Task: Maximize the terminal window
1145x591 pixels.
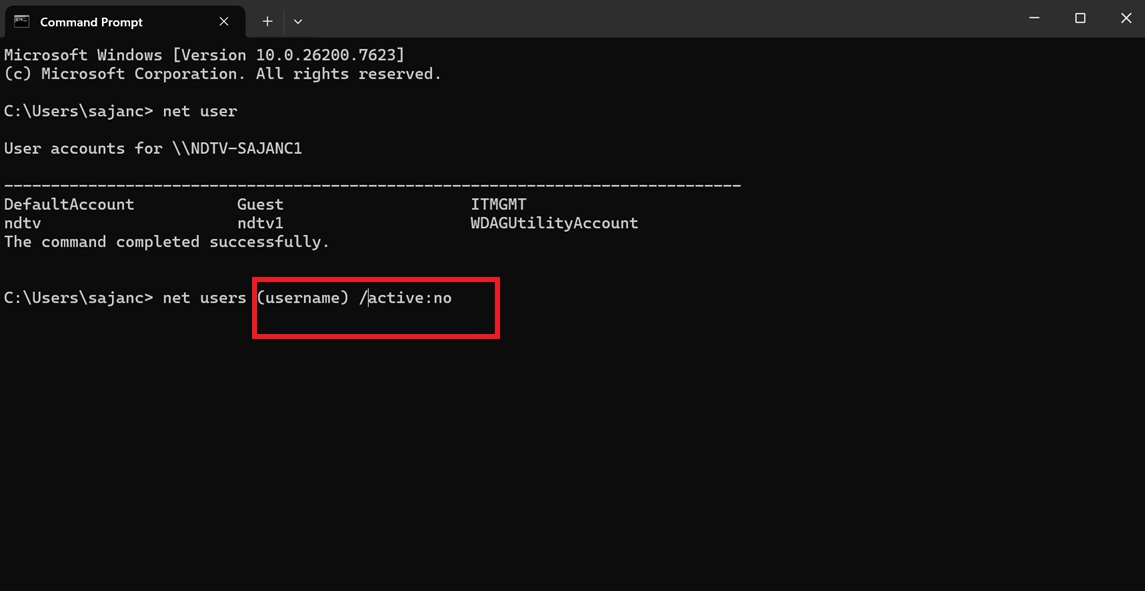Action: pos(1080,18)
